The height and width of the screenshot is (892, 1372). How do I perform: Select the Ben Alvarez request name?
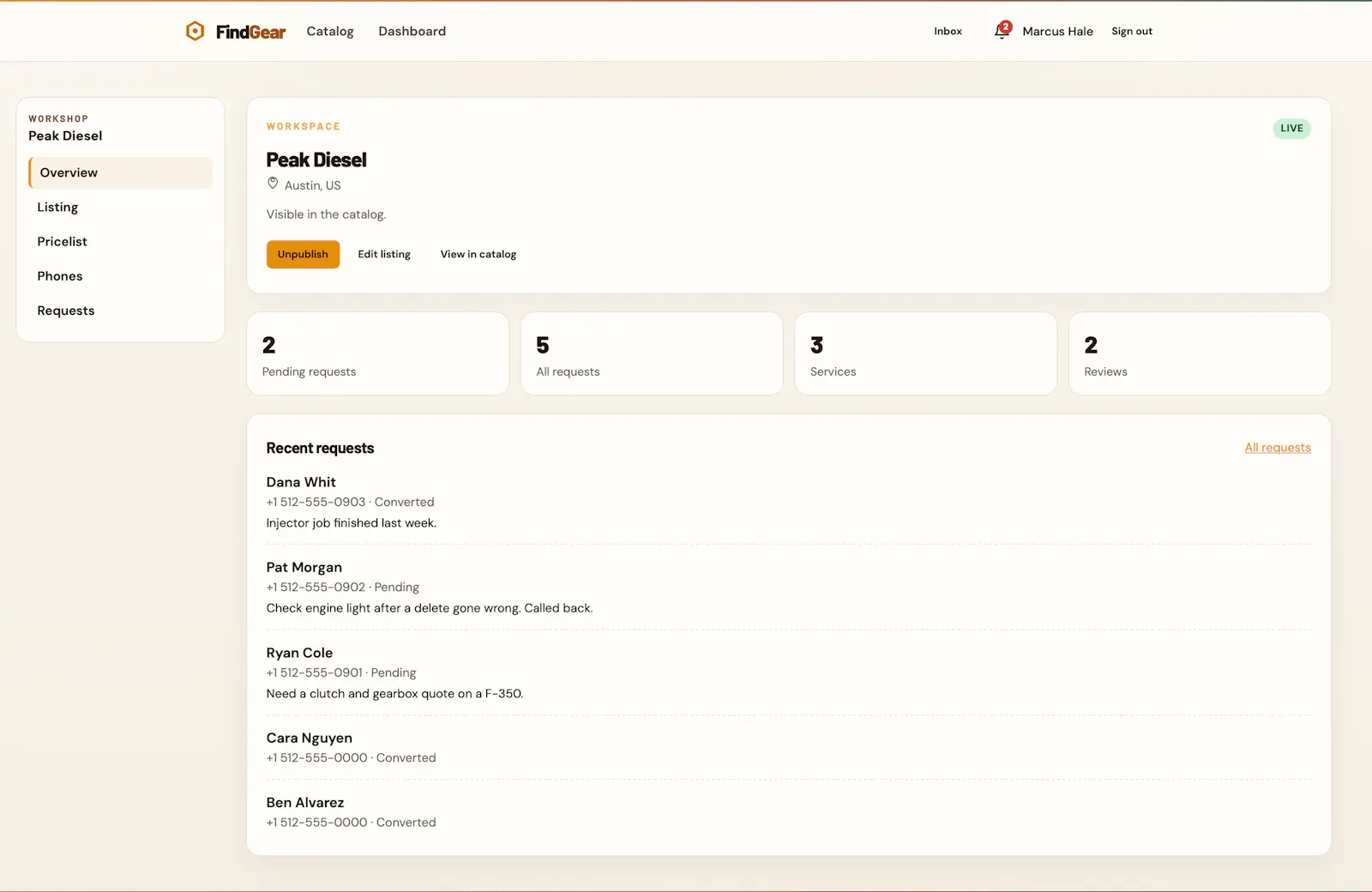pos(305,802)
